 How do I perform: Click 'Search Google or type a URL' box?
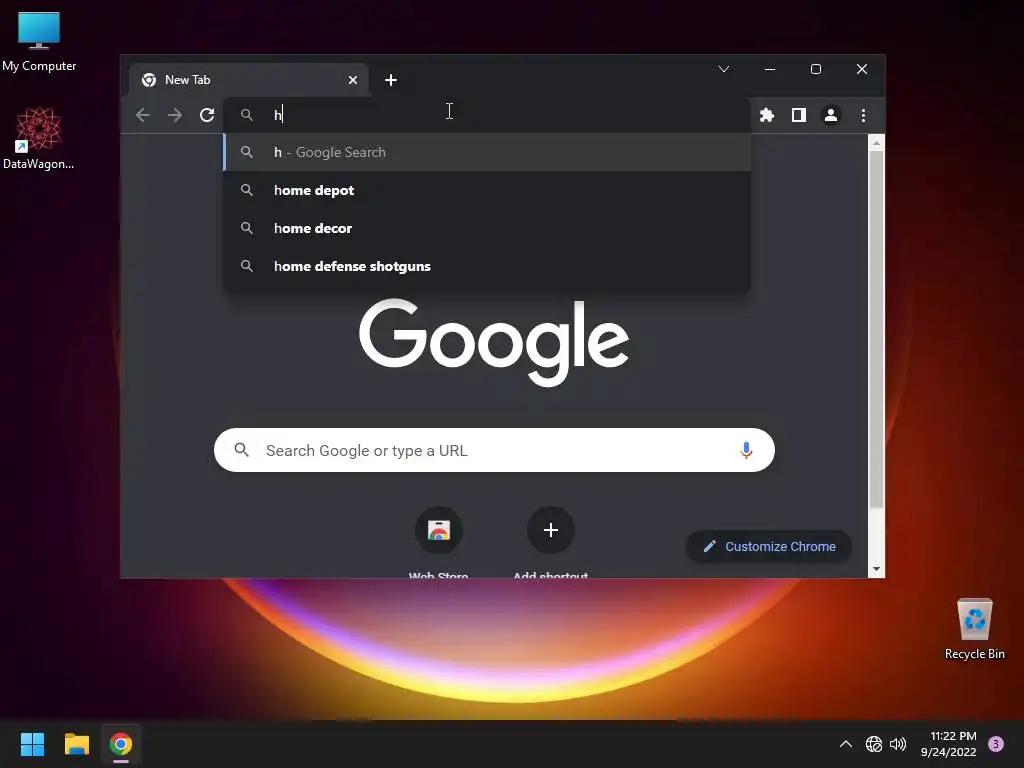click(x=494, y=450)
